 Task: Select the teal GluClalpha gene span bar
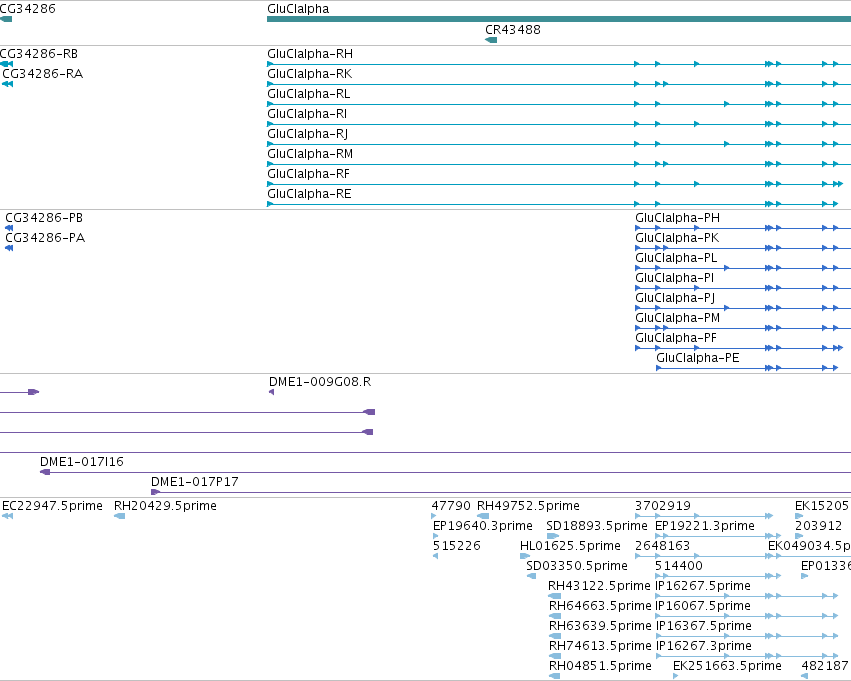point(559,20)
